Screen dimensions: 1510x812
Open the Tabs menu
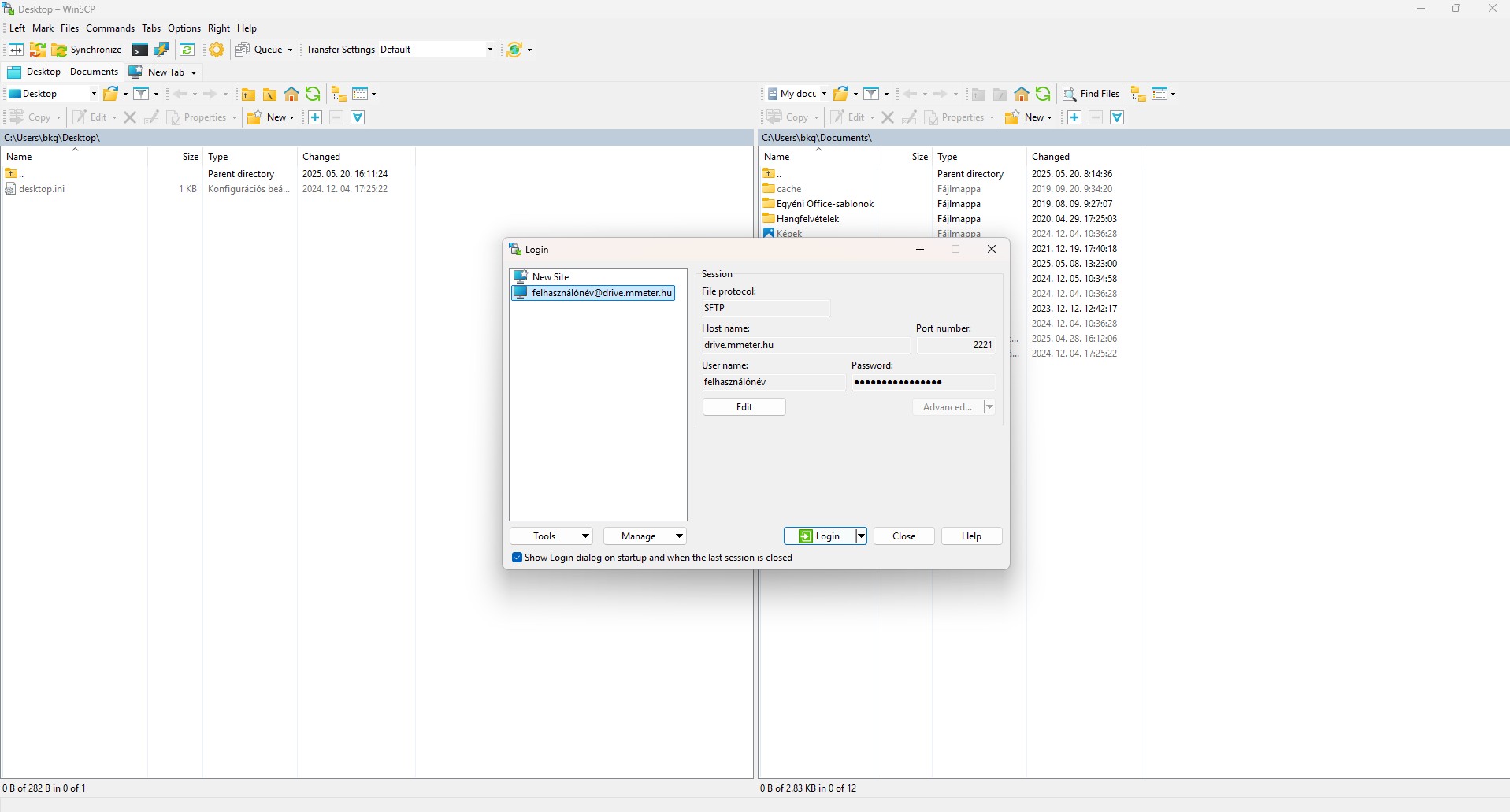click(x=151, y=28)
